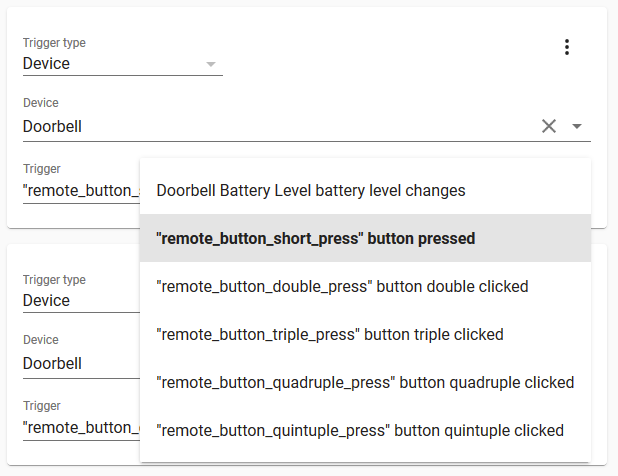Select "remote_button_quintuple_press" button quintuple clicked
The width and height of the screenshot is (618, 476).
click(365, 430)
